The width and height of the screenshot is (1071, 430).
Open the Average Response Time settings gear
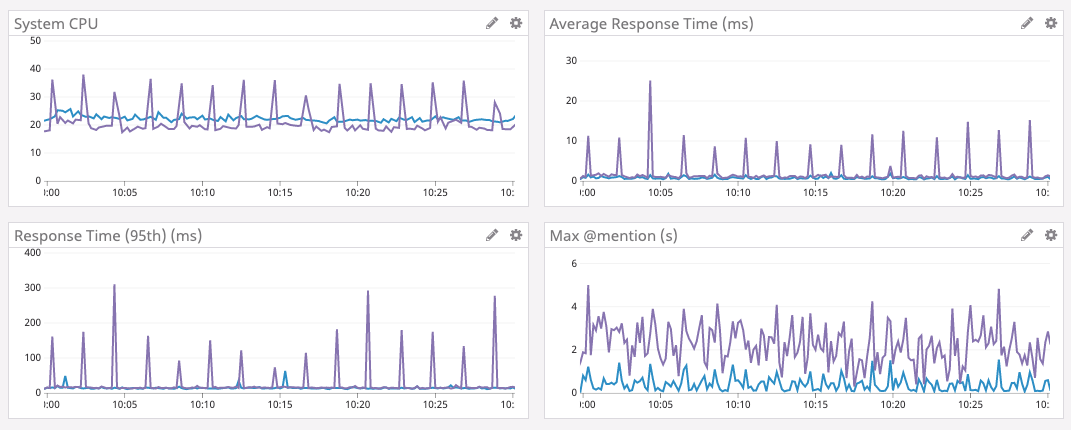click(x=1051, y=23)
